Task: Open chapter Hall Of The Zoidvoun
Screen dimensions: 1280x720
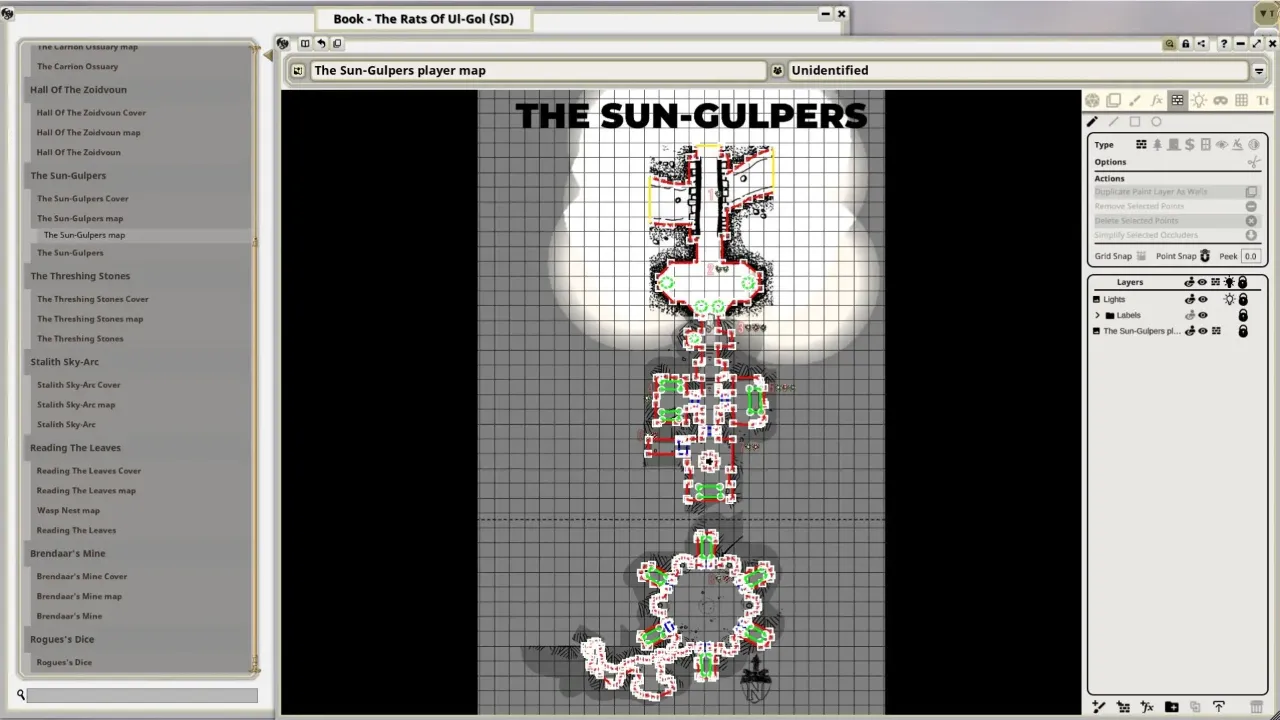Action: tap(78, 89)
